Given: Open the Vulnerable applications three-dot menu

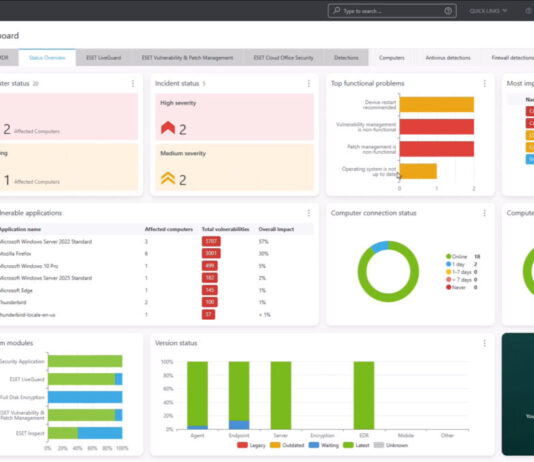Looking at the screenshot, I should point(309,213).
